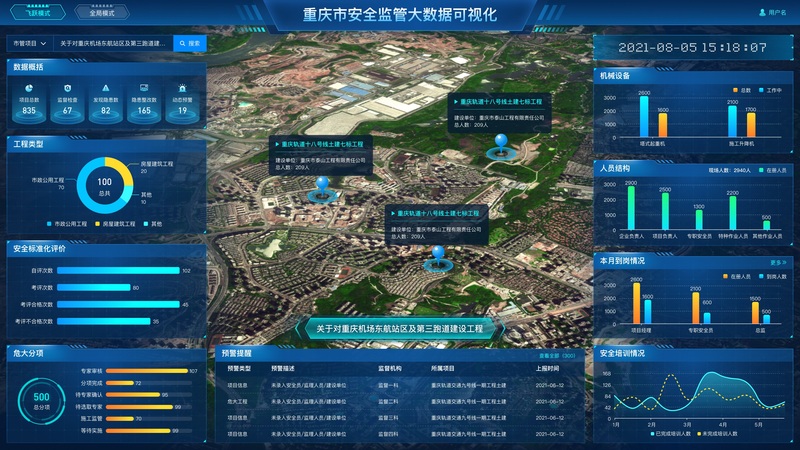
Task: Click the 发现隐患数 warning triangle icon
Action: 106,88
